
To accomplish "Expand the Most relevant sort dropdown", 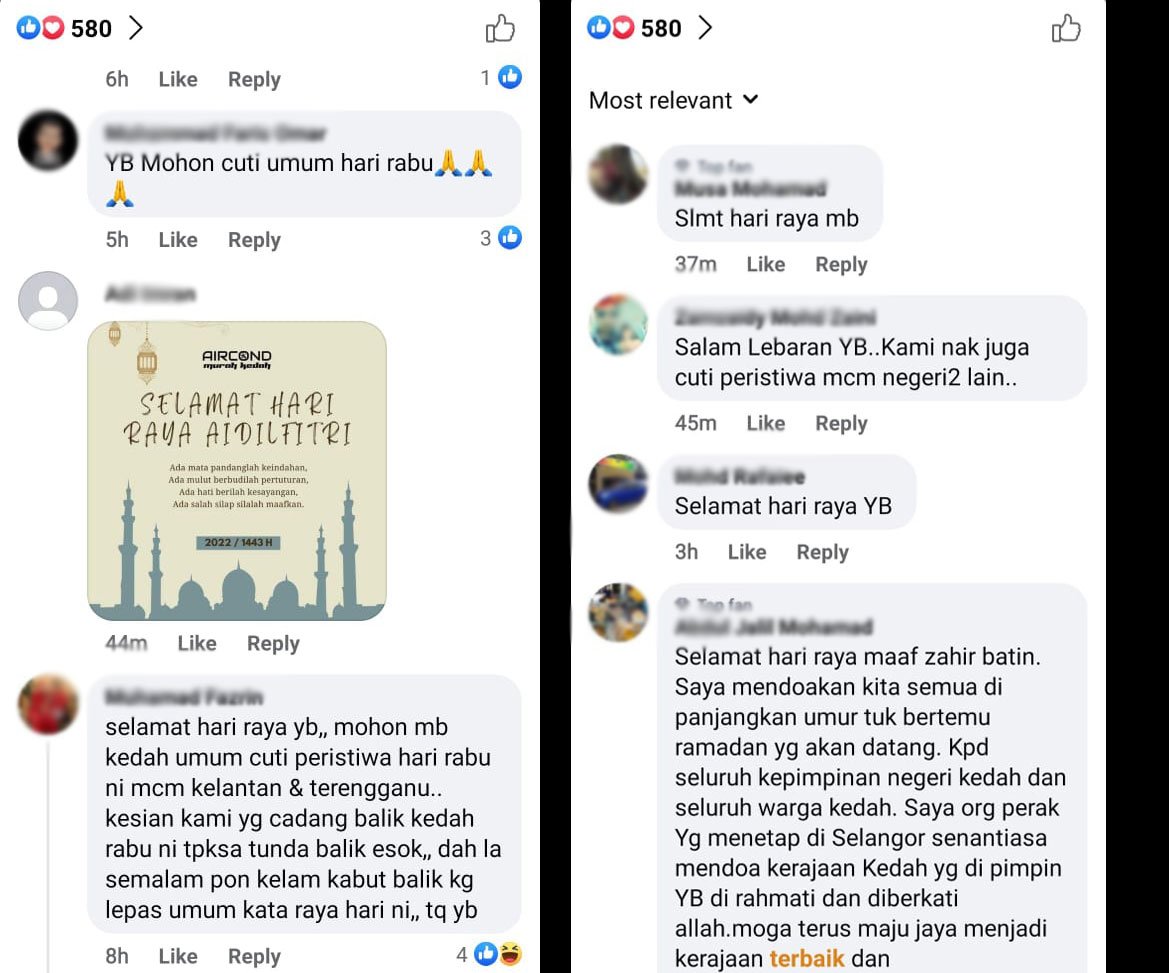I will click(x=673, y=100).
